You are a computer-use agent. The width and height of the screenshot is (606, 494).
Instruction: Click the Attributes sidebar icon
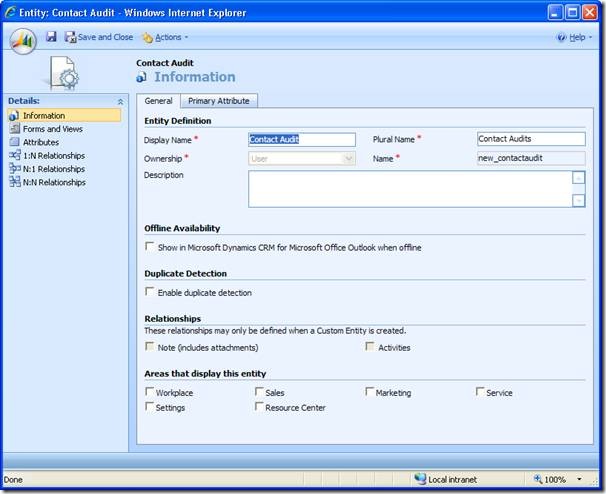pos(14,142)
